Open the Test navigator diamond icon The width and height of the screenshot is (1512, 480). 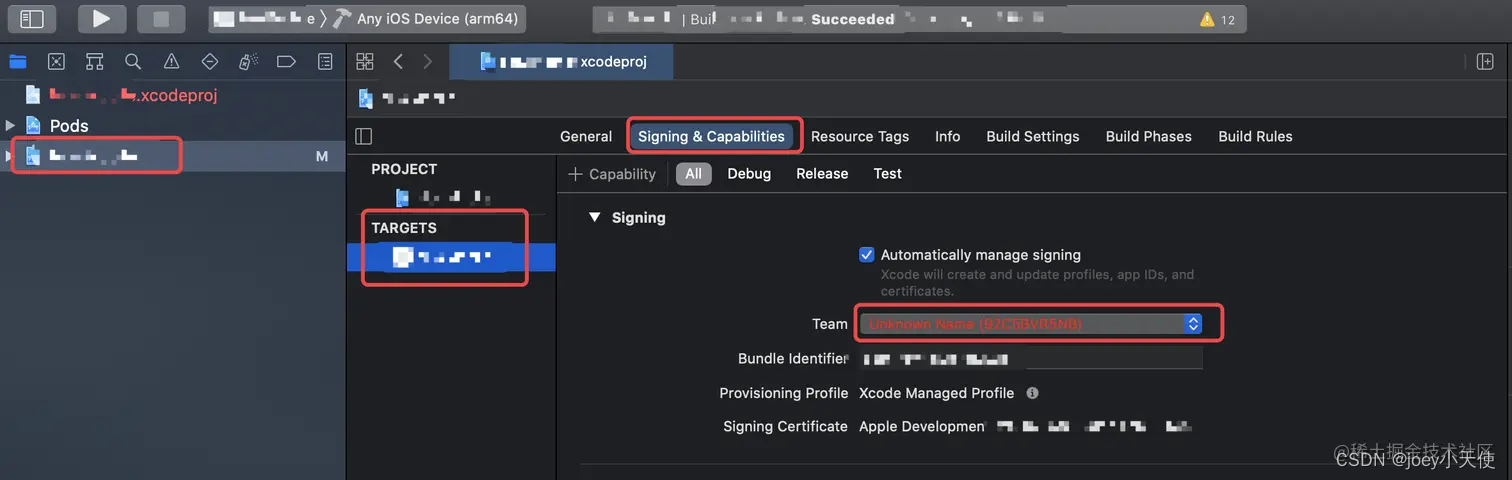tap(210, 62)
